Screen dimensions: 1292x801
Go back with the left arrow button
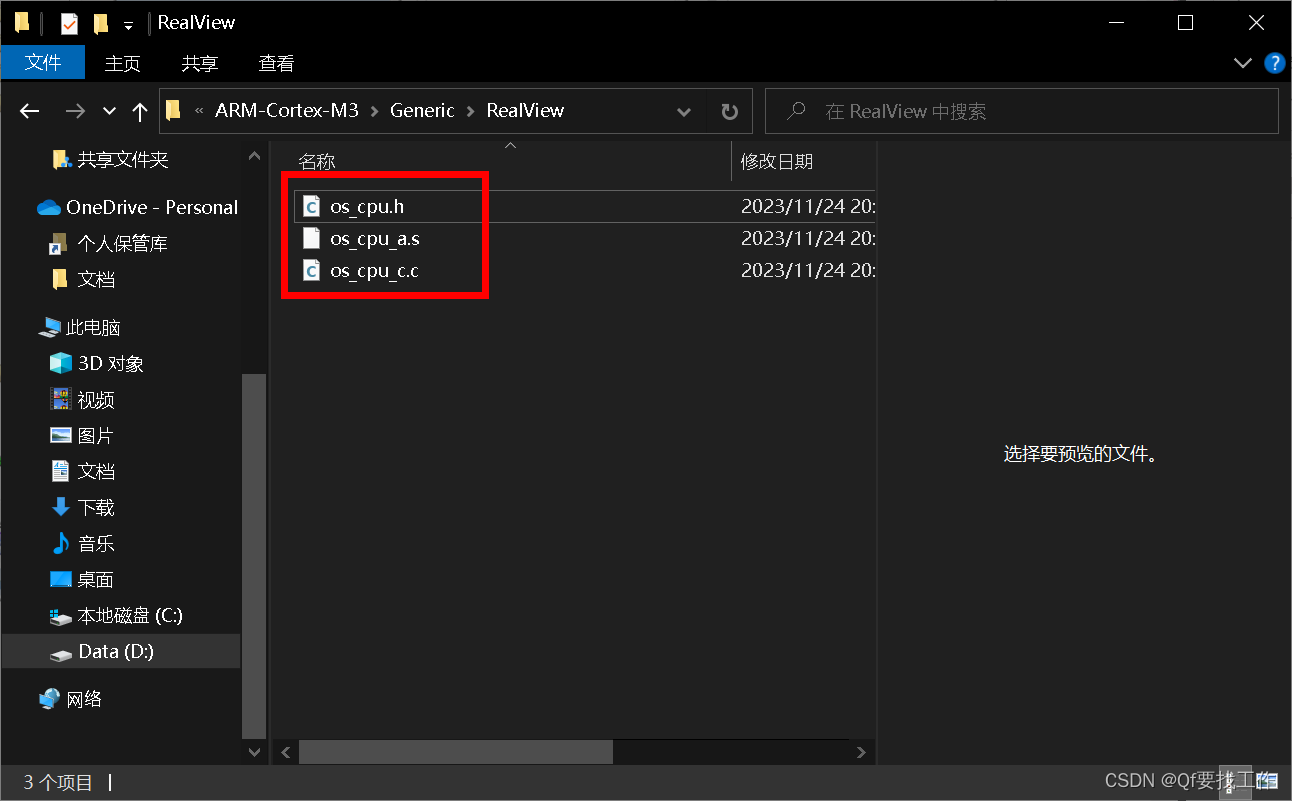pos(30,111)
